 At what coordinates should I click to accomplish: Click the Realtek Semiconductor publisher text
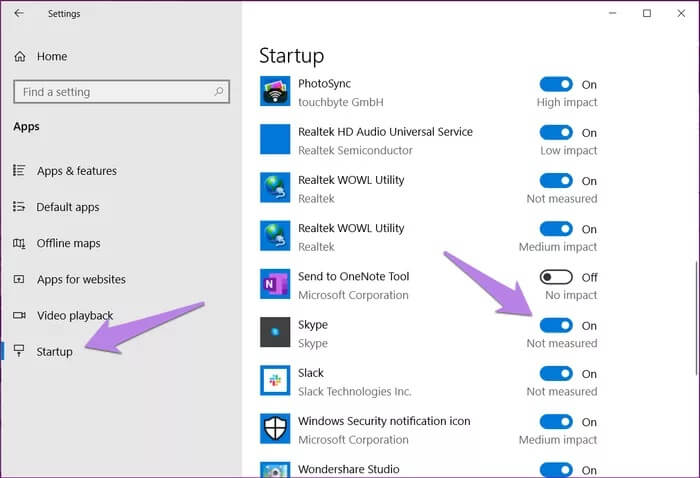[355, 150]
